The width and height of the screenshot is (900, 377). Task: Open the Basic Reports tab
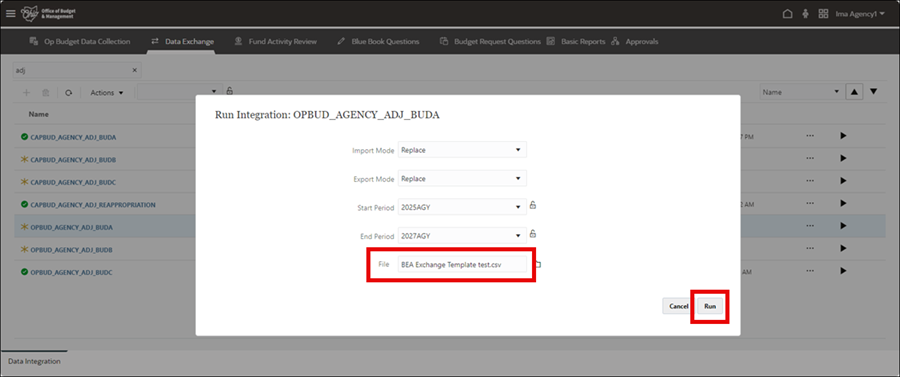pyautogui.click(x=575, y=41)
